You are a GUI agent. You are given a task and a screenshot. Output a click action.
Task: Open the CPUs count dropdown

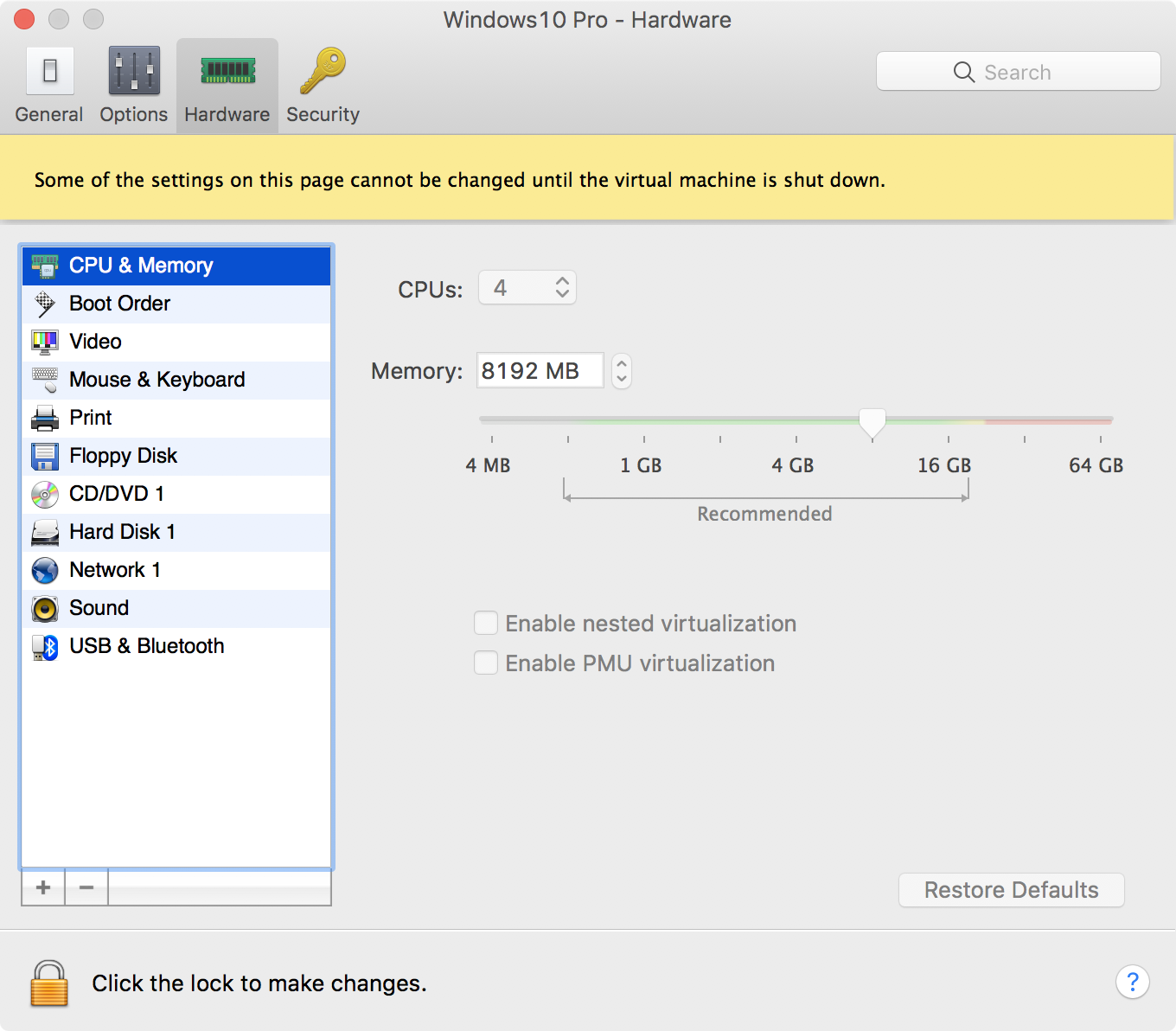coord(527,288)
